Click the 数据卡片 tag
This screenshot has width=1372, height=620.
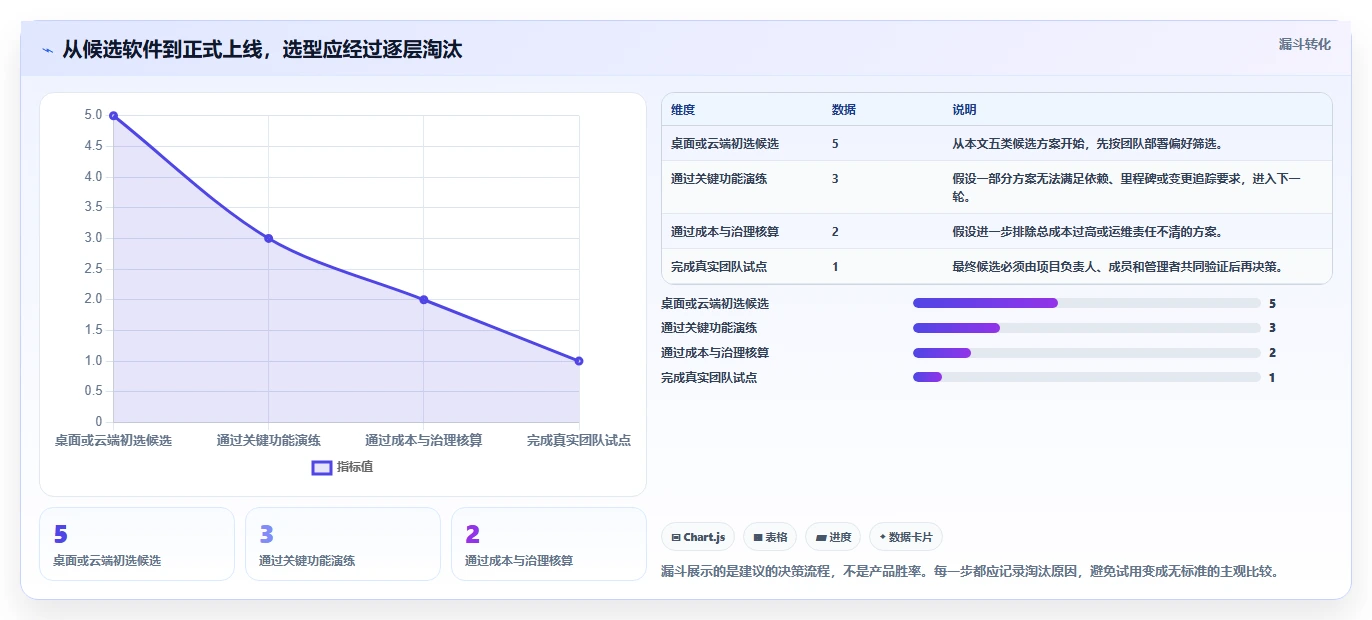point(906,537)
